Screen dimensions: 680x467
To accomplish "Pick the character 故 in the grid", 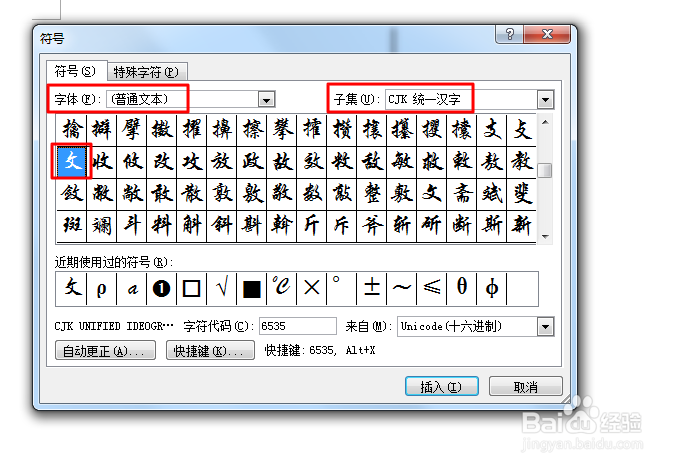I will [281, 162].
